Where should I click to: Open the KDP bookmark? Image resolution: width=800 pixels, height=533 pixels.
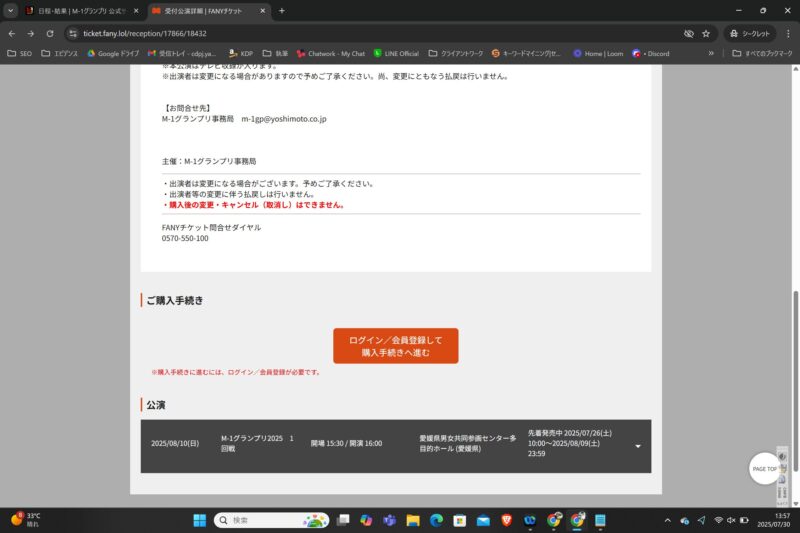[x=241, y=54]
